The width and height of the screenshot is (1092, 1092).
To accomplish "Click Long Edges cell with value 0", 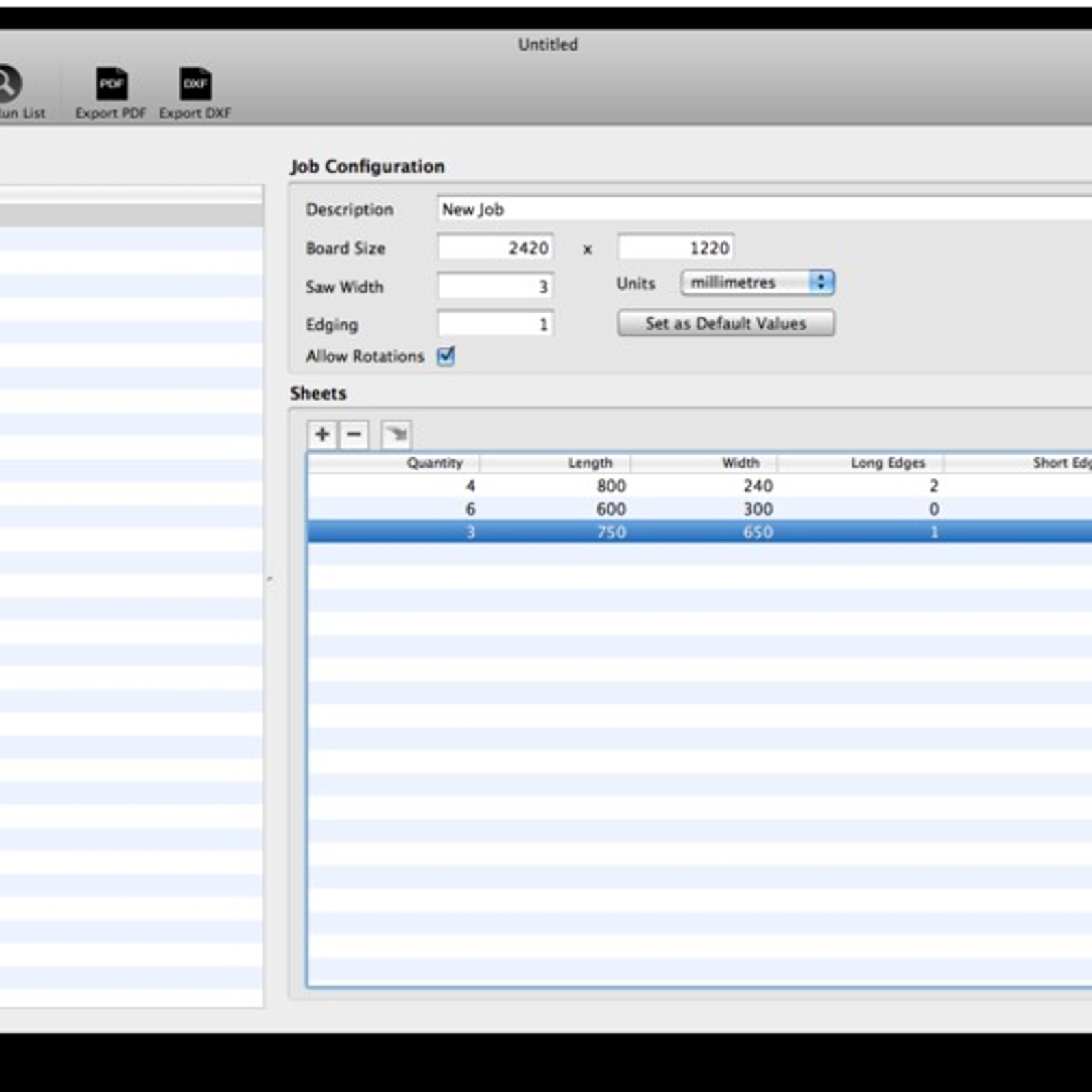I will pos(934,509).
